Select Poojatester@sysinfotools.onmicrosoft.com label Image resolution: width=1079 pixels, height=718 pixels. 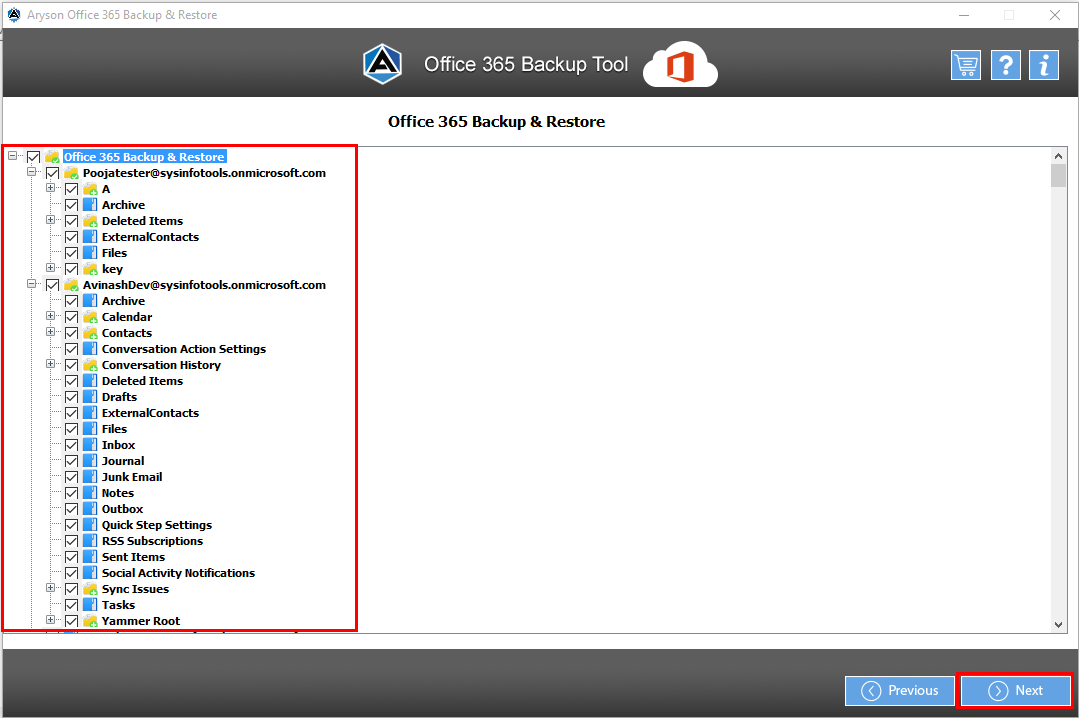pyautogui.click(x=204, y=173)
